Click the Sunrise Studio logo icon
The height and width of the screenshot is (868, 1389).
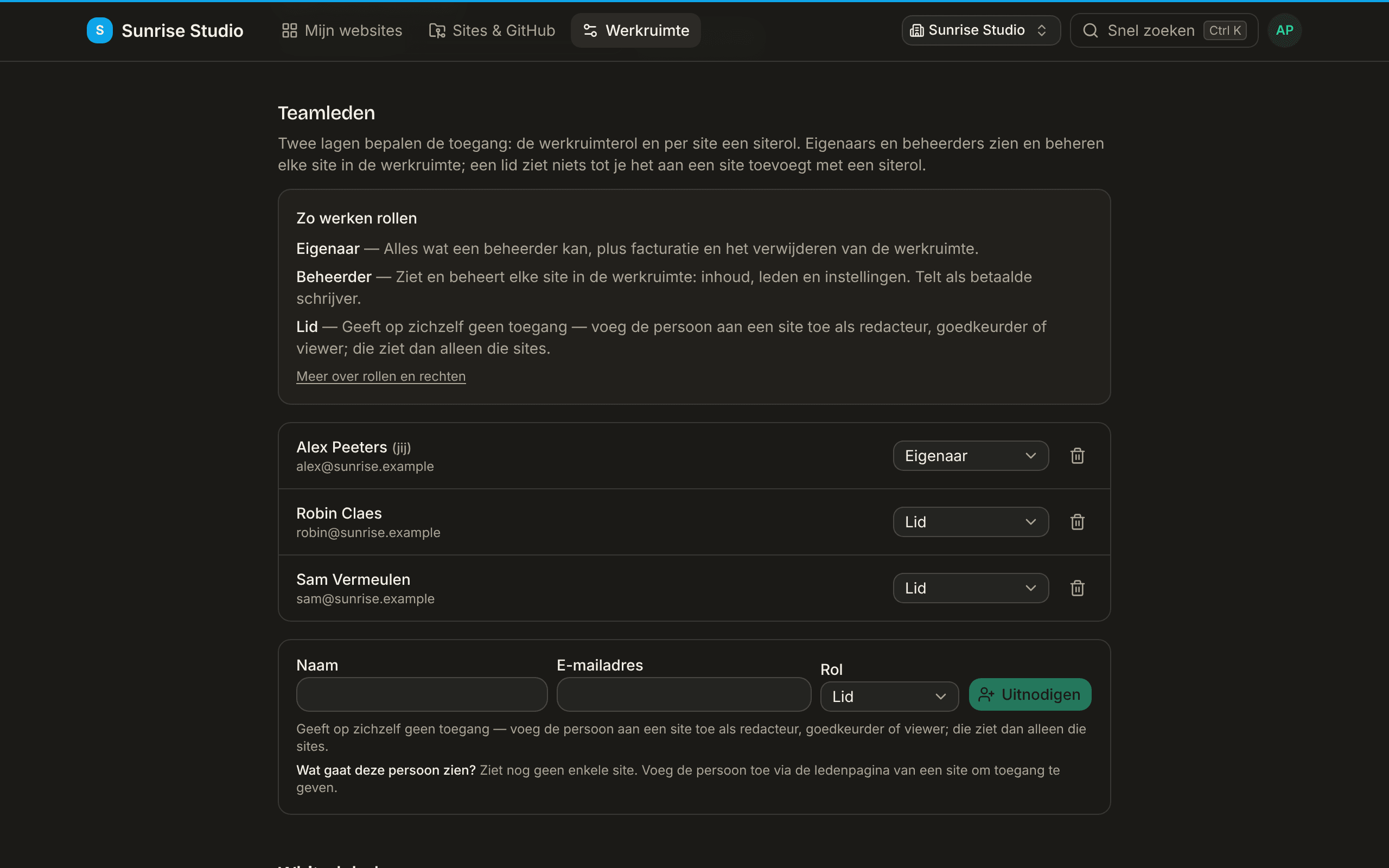pos(99,30)
